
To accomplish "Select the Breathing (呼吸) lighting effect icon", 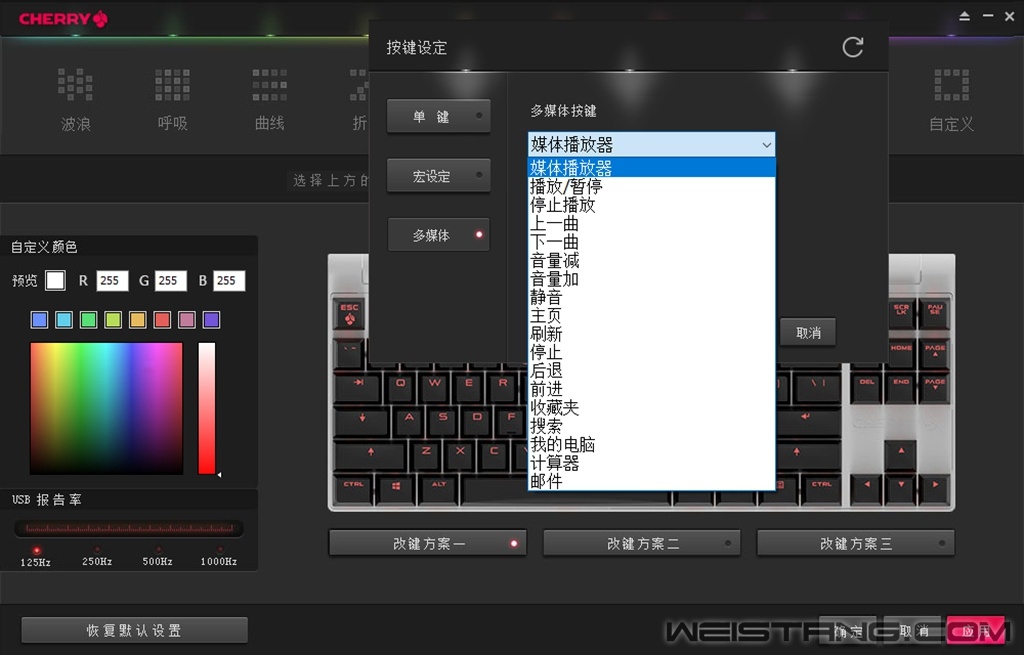I will click(172, 85).
